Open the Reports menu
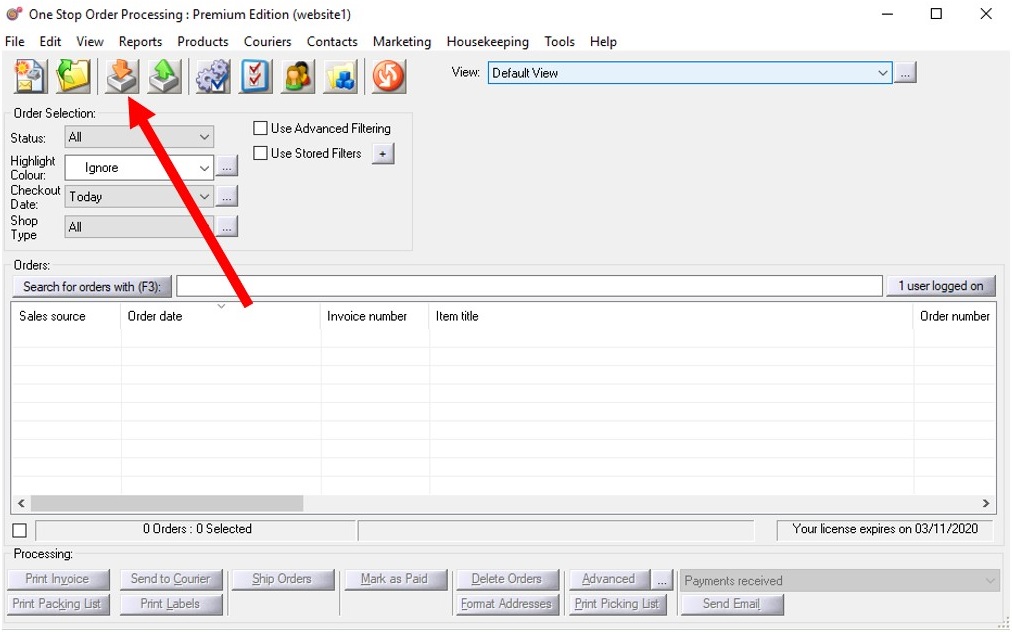Image resolution: width=1012 pixels, height=632 pixels. (x=140, y=41)
